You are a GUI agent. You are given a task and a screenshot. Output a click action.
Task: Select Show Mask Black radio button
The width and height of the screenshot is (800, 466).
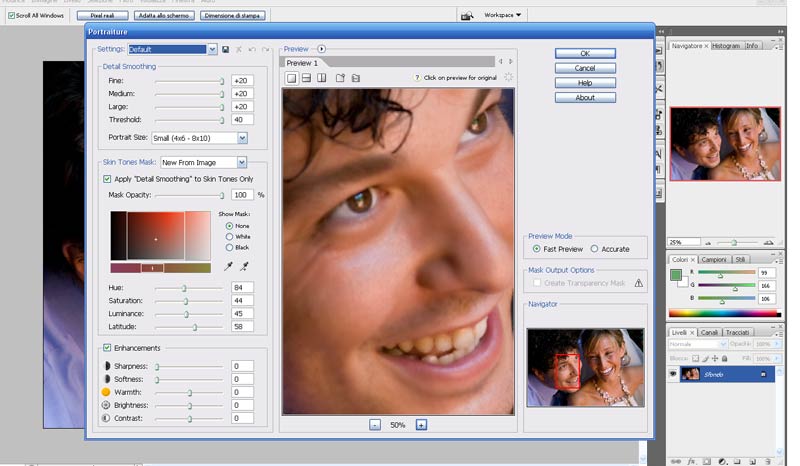(x=229, y=248)
